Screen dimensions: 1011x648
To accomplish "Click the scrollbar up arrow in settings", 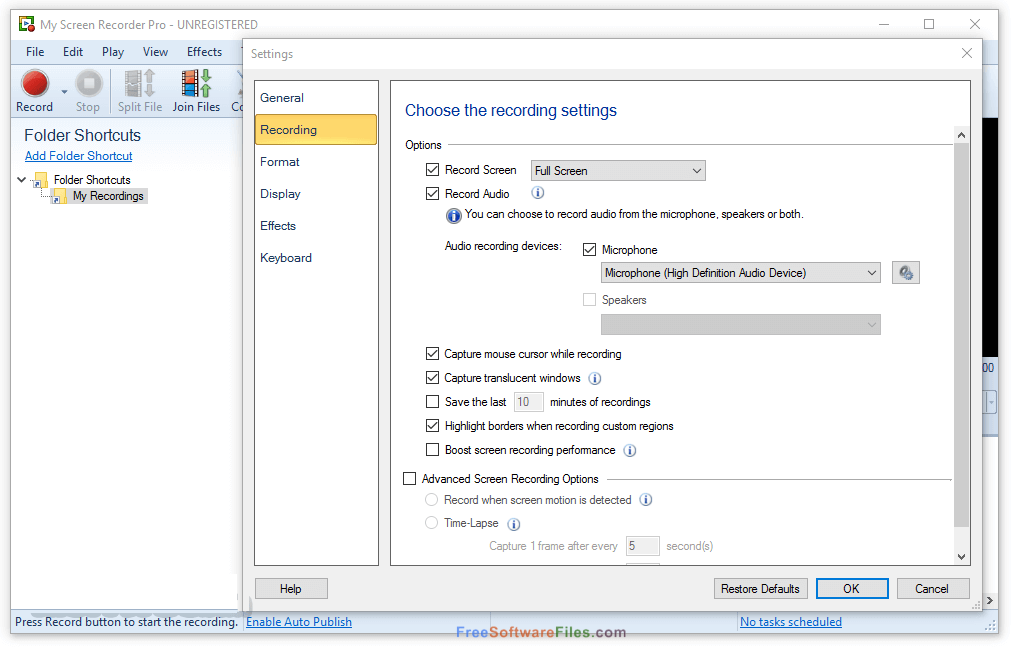I will pos(961,135).
